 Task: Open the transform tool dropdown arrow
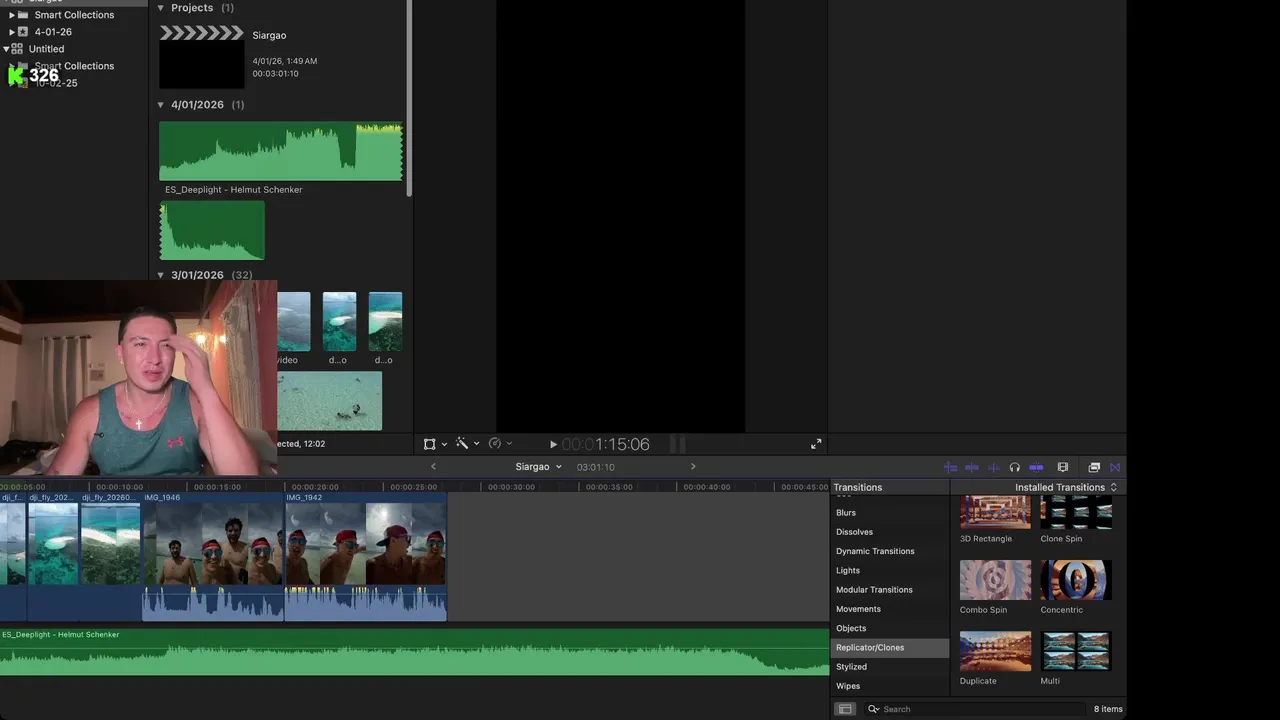pyautogui.click(x=444, y=444)
